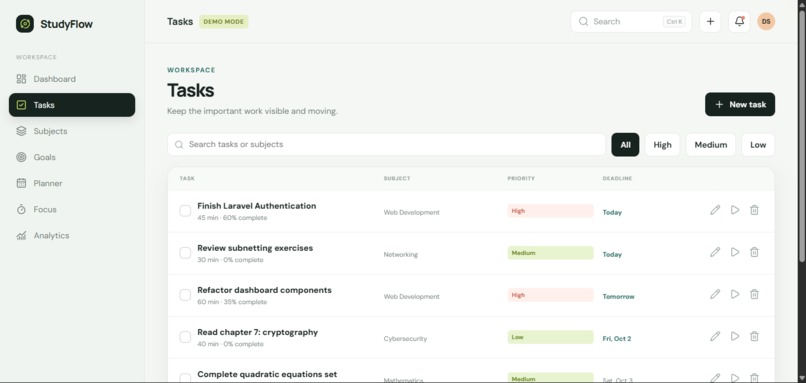Image resolution: width=806 pixels, height=383 pixels.
Task: Click the Review subnetting exercises title
Action: click(x=255, y=248)
